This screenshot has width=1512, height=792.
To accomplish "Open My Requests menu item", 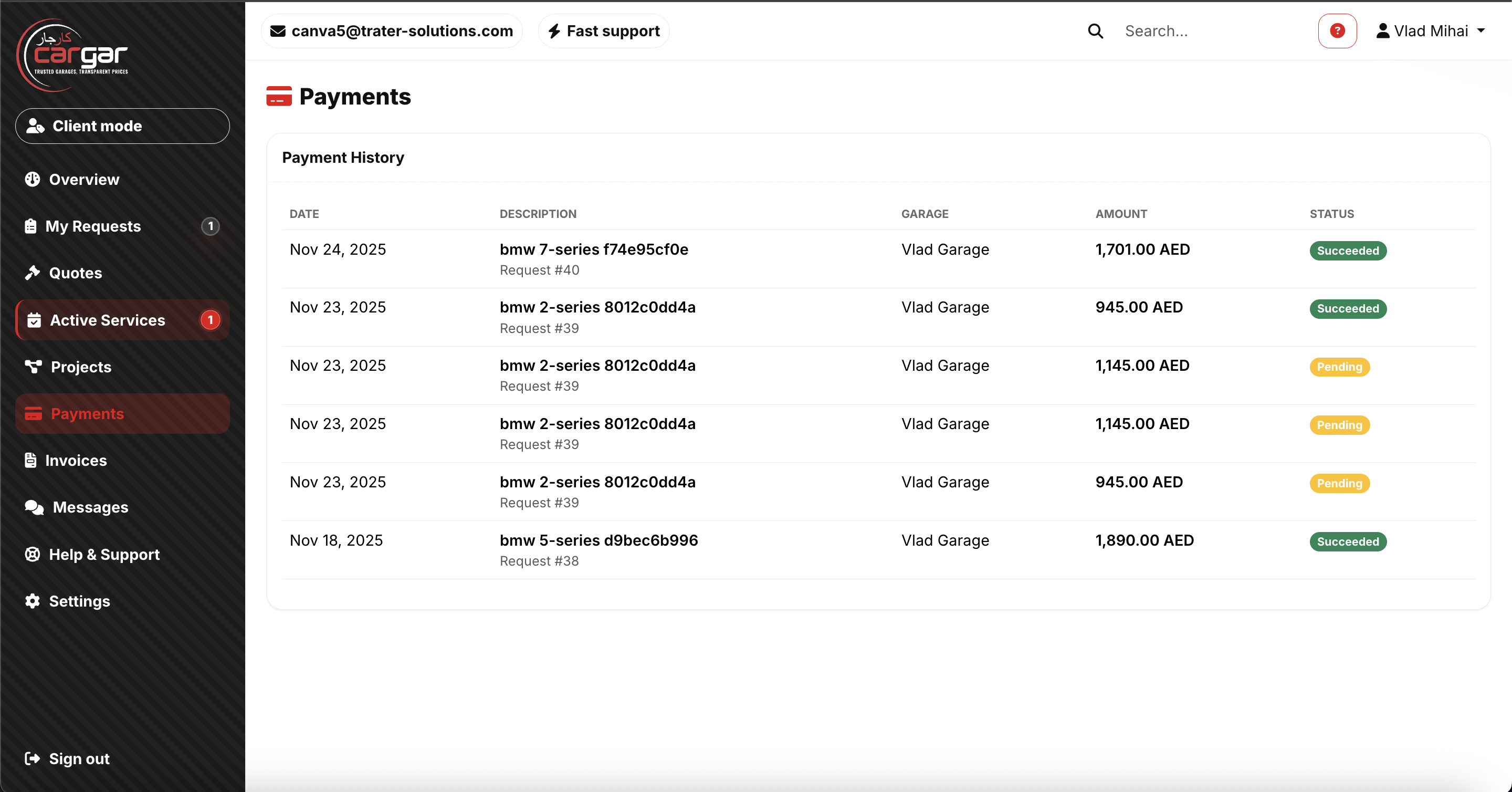I will pos(93,226).
